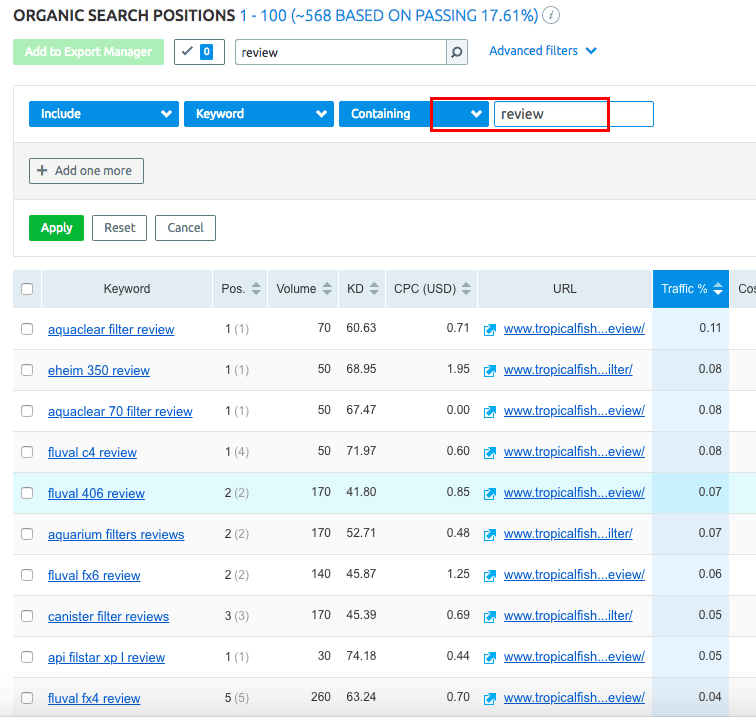Check the aquaclear 70 filter review row
The width and height of the screenshot is (756, 717).
coord(27,411)
